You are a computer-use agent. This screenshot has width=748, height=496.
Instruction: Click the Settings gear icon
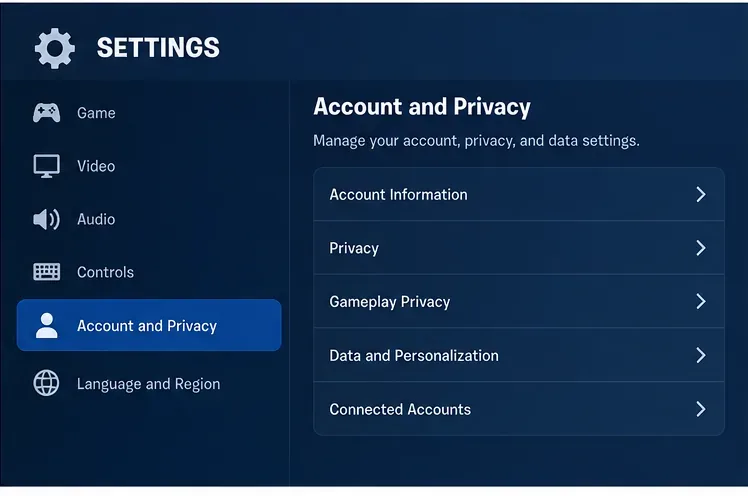(55, 48)
